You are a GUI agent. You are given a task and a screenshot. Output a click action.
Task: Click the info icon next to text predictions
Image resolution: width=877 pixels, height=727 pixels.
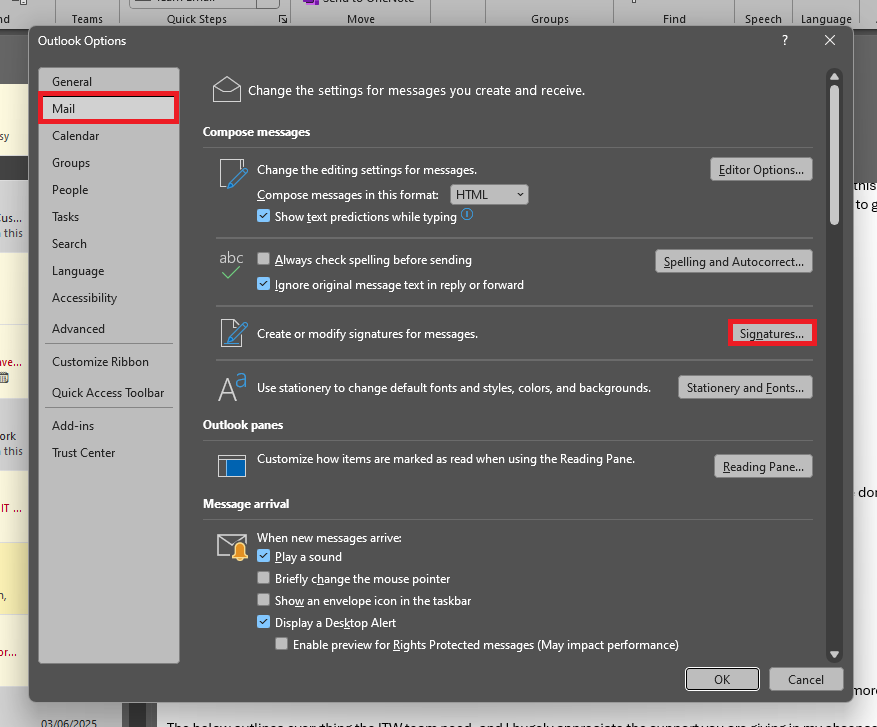pyautogui.click(x=466, y=216)
